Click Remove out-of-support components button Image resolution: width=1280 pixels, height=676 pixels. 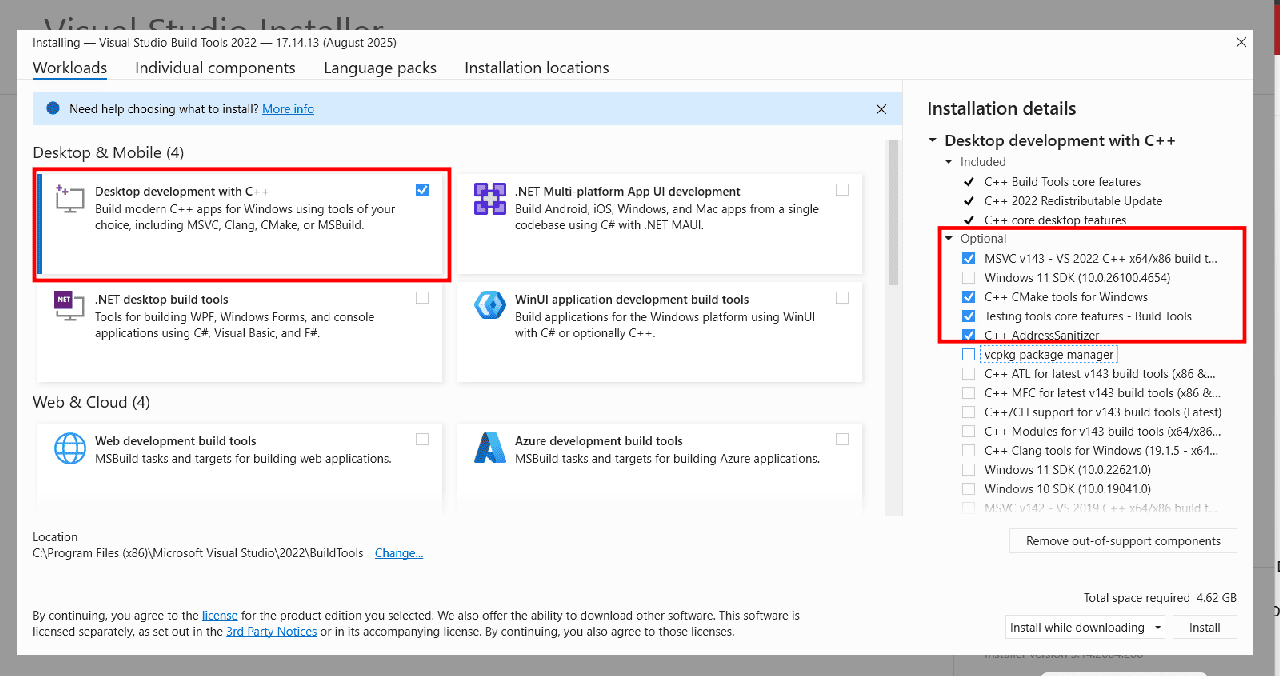tap(1123, 541)
